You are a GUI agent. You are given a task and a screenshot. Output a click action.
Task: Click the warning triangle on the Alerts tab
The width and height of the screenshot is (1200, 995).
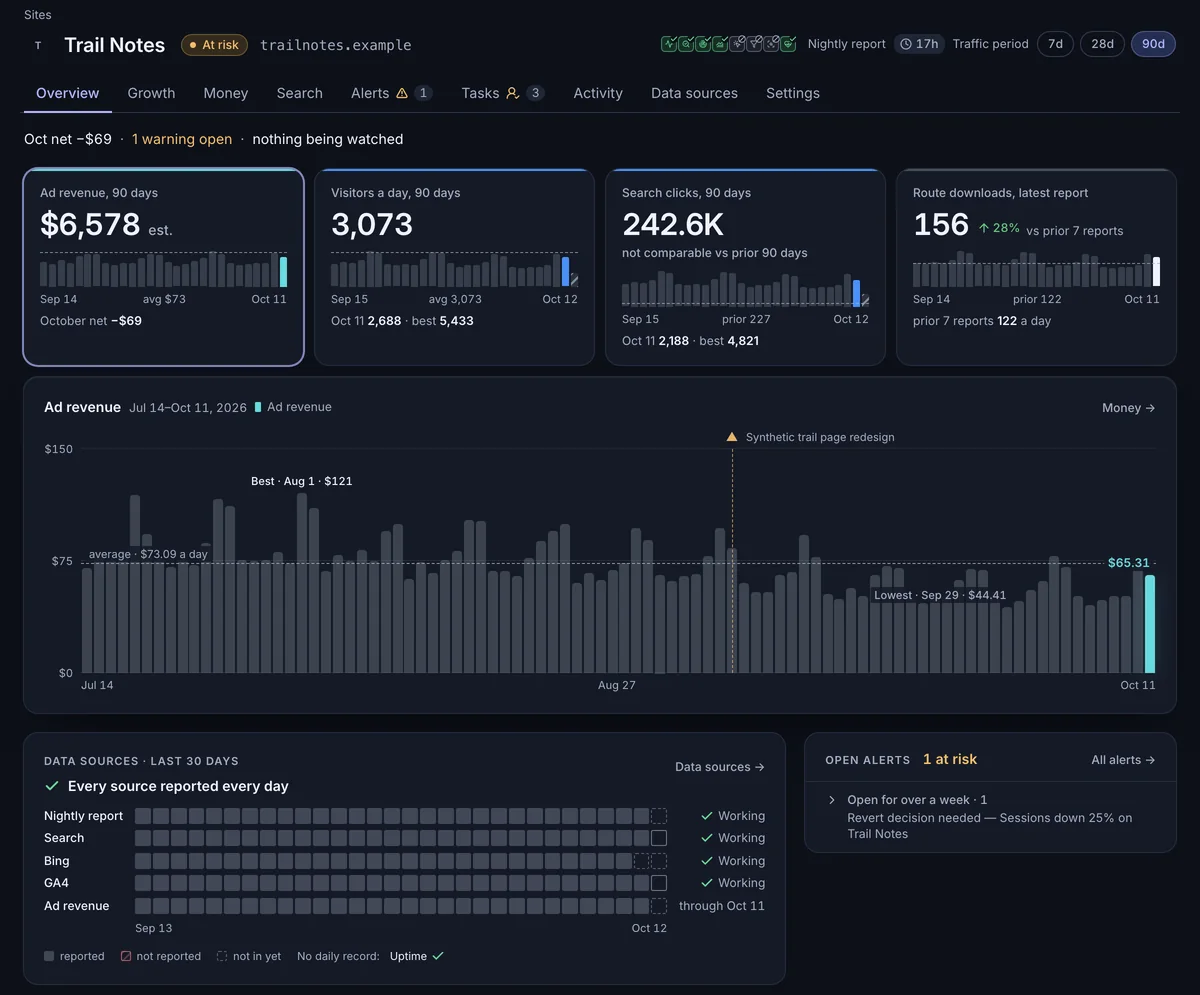point(402,93)
